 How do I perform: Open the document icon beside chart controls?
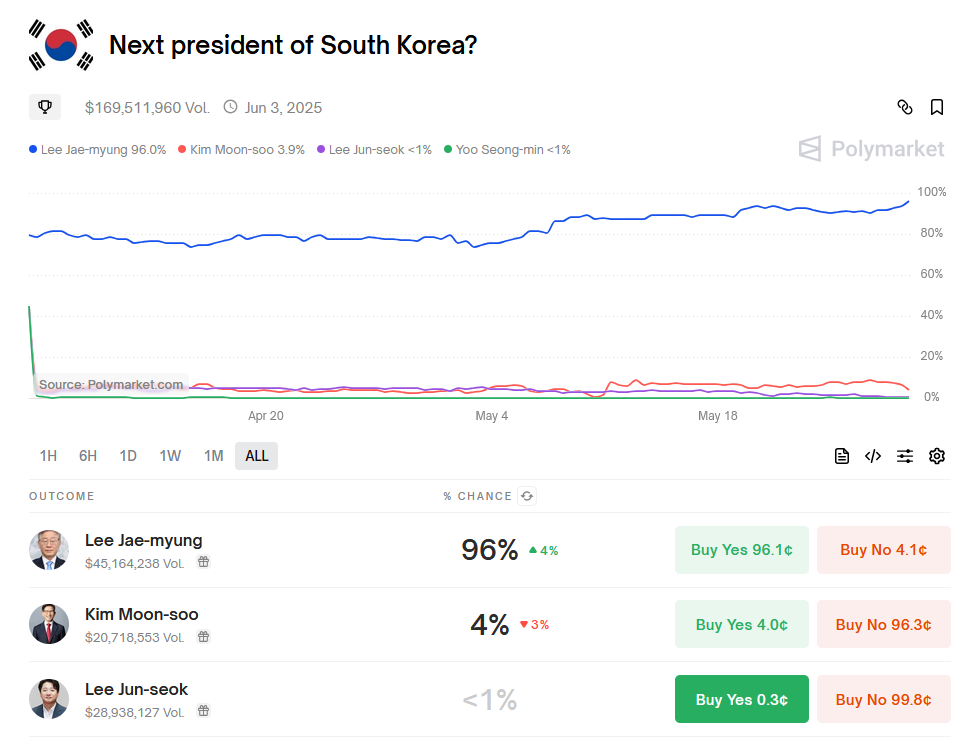[842, 456]
